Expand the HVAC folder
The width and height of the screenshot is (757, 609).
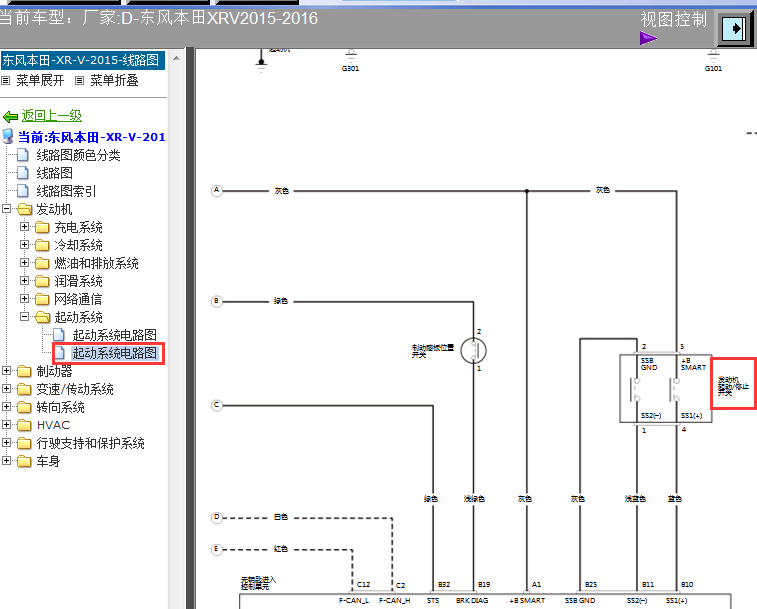[6, 425]
